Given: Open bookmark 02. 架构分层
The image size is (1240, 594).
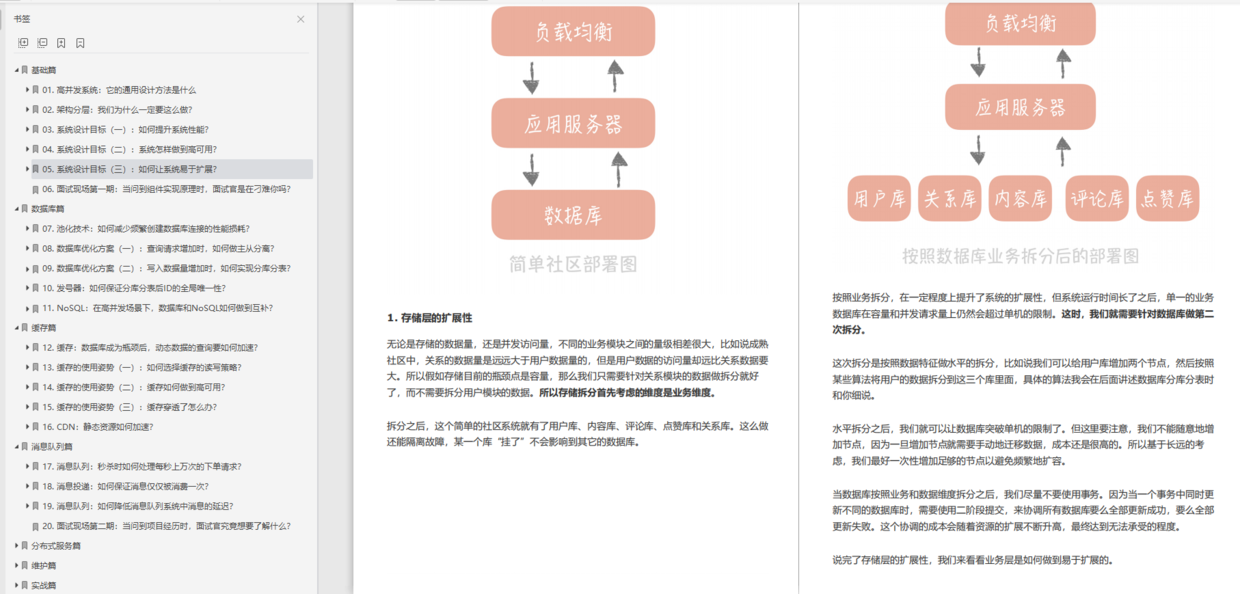Looking at the screenshot, I should pos(117,110).
